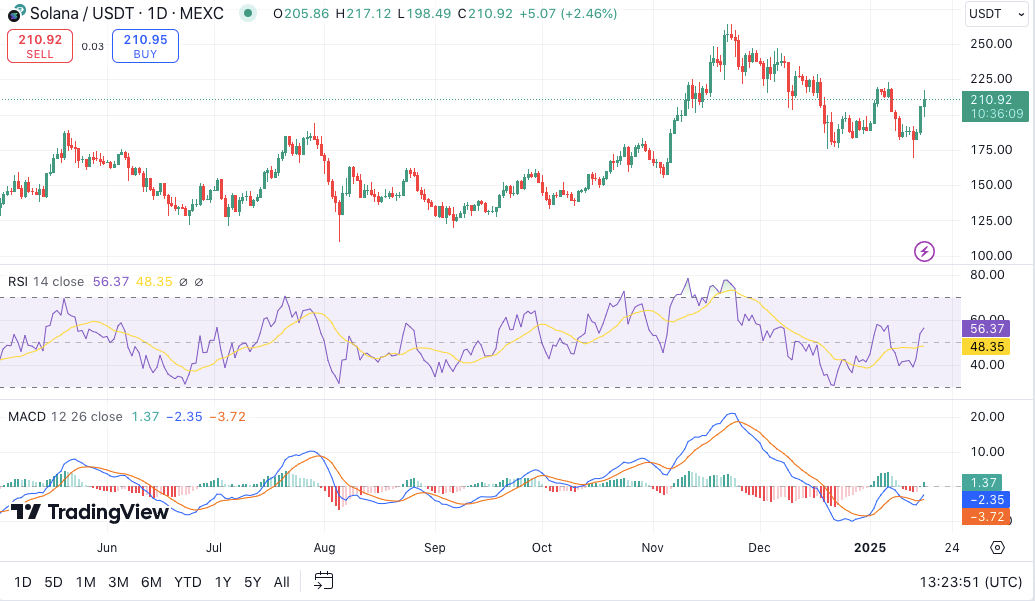Click the 2025 label on the time axis
Viewport: 1035px width, 601px height.
click(x=870, y=548)
